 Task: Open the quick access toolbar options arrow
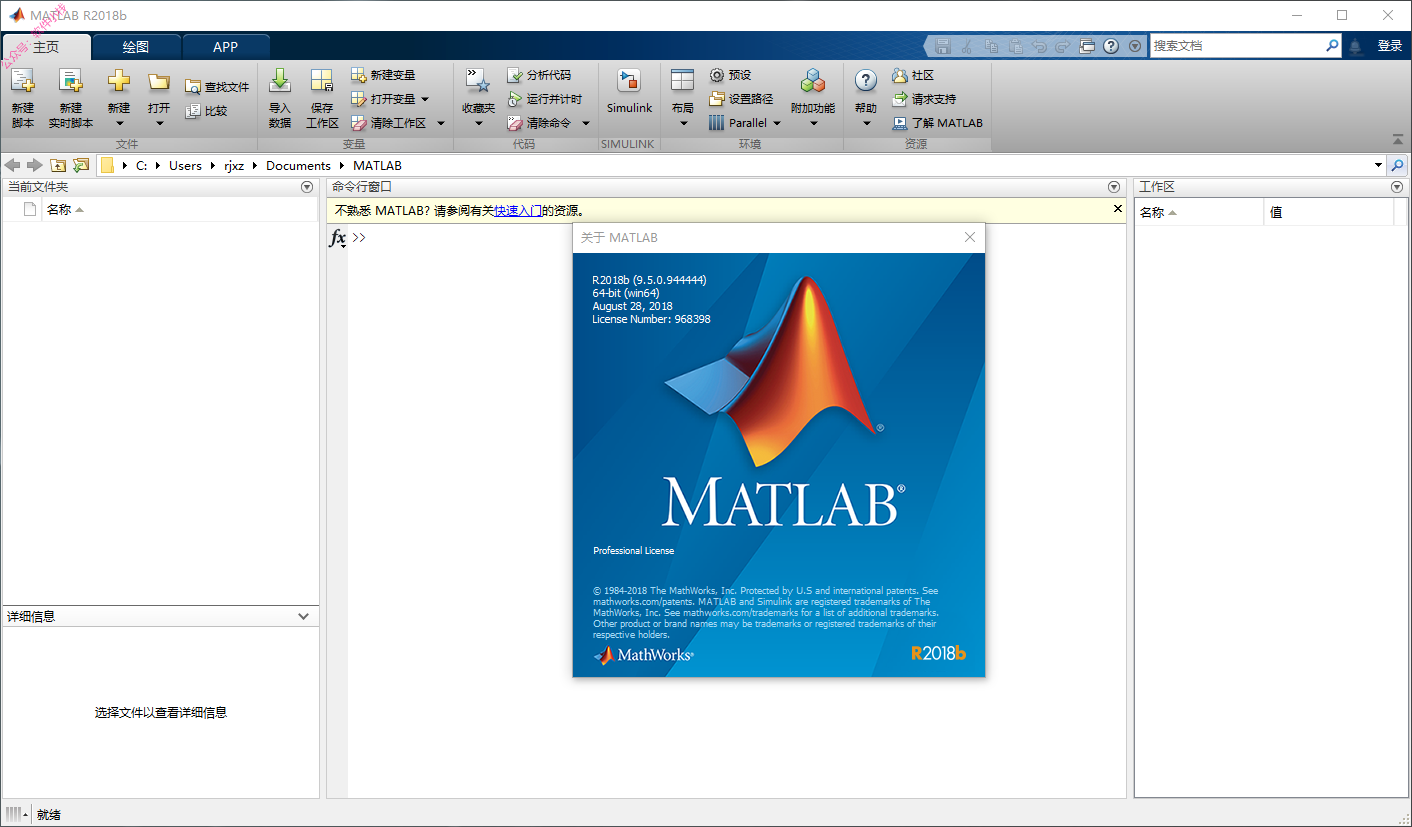coord(1135,46)
